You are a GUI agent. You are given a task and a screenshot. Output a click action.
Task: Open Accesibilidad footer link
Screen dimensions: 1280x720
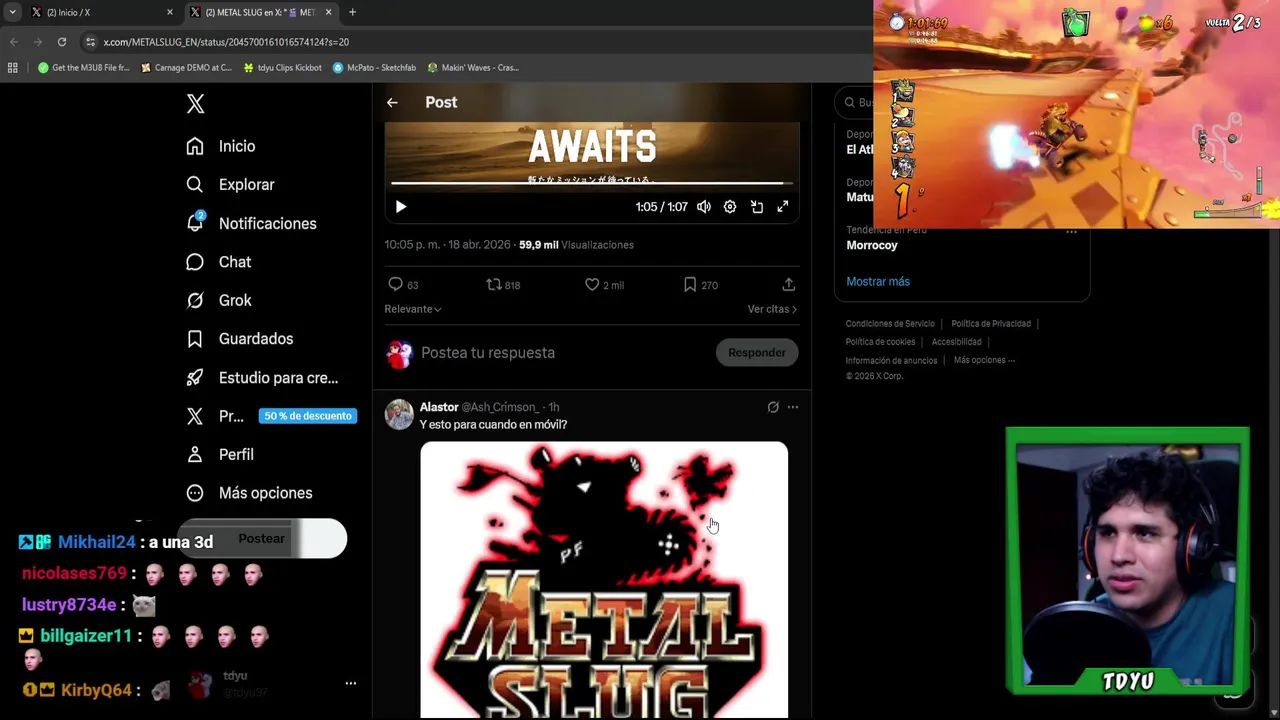click(956, 342)
